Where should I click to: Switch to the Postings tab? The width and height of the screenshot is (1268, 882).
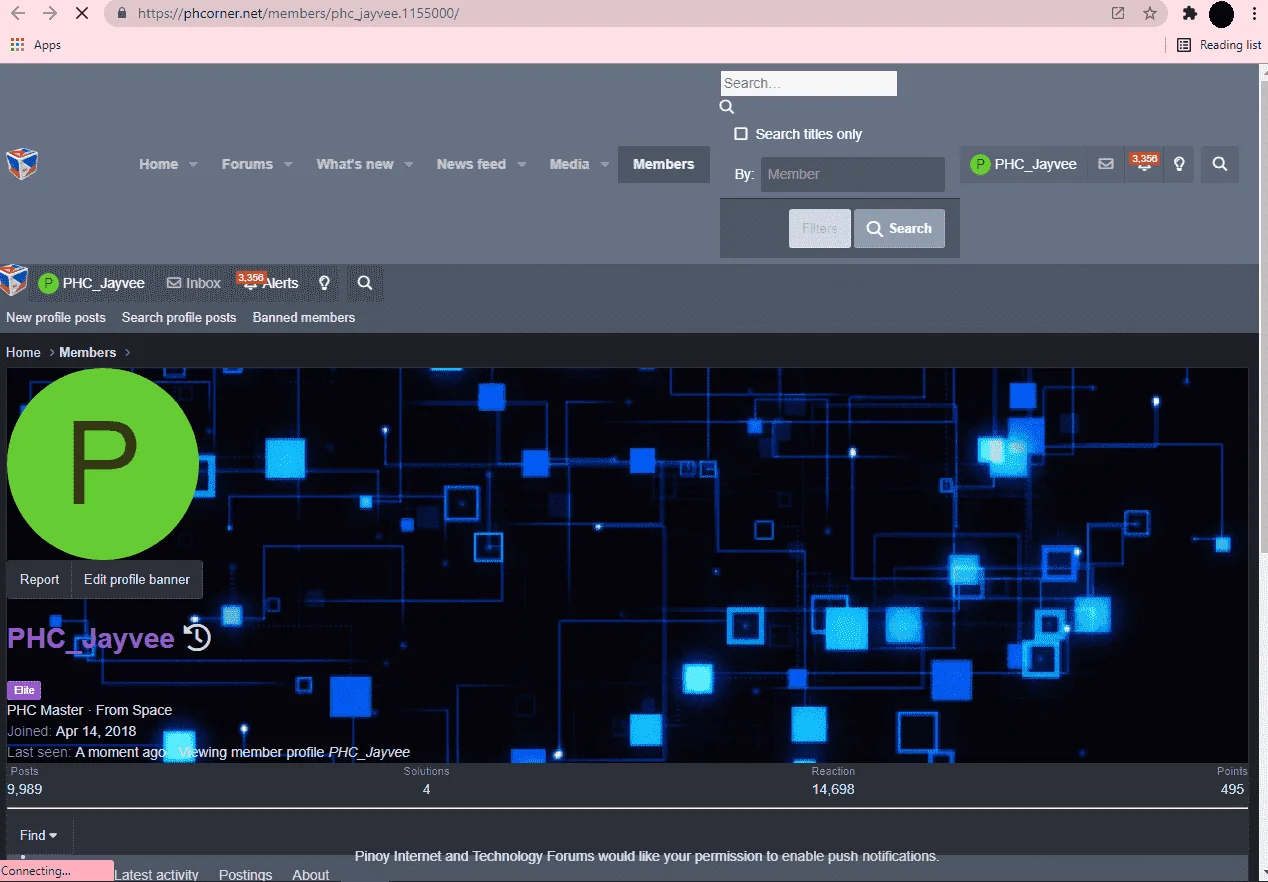pos(246,875)
